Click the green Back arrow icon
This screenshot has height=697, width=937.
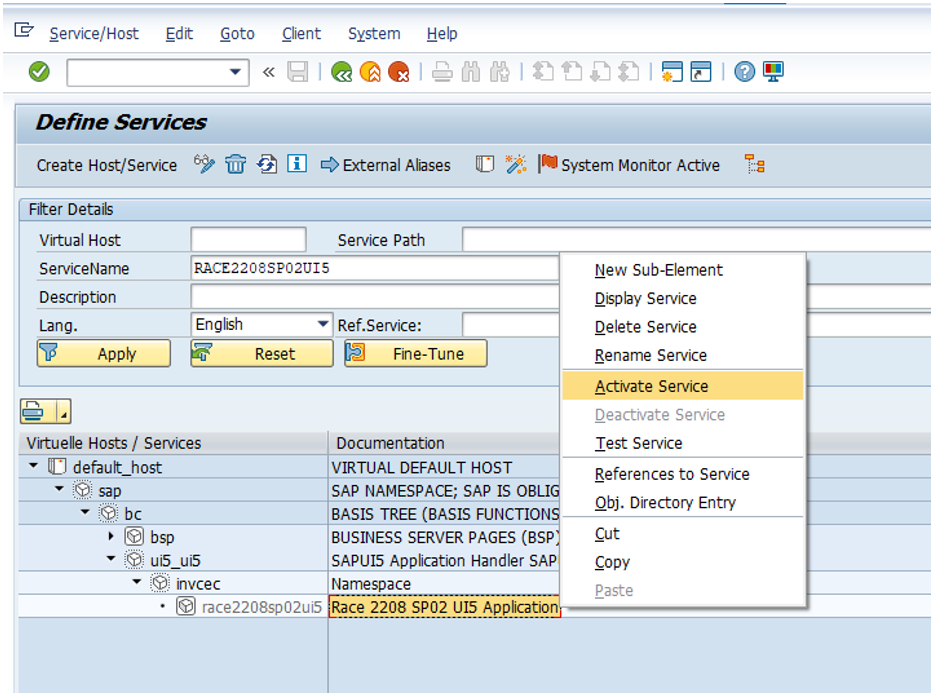pyautogui.click(x=341, y=72)
